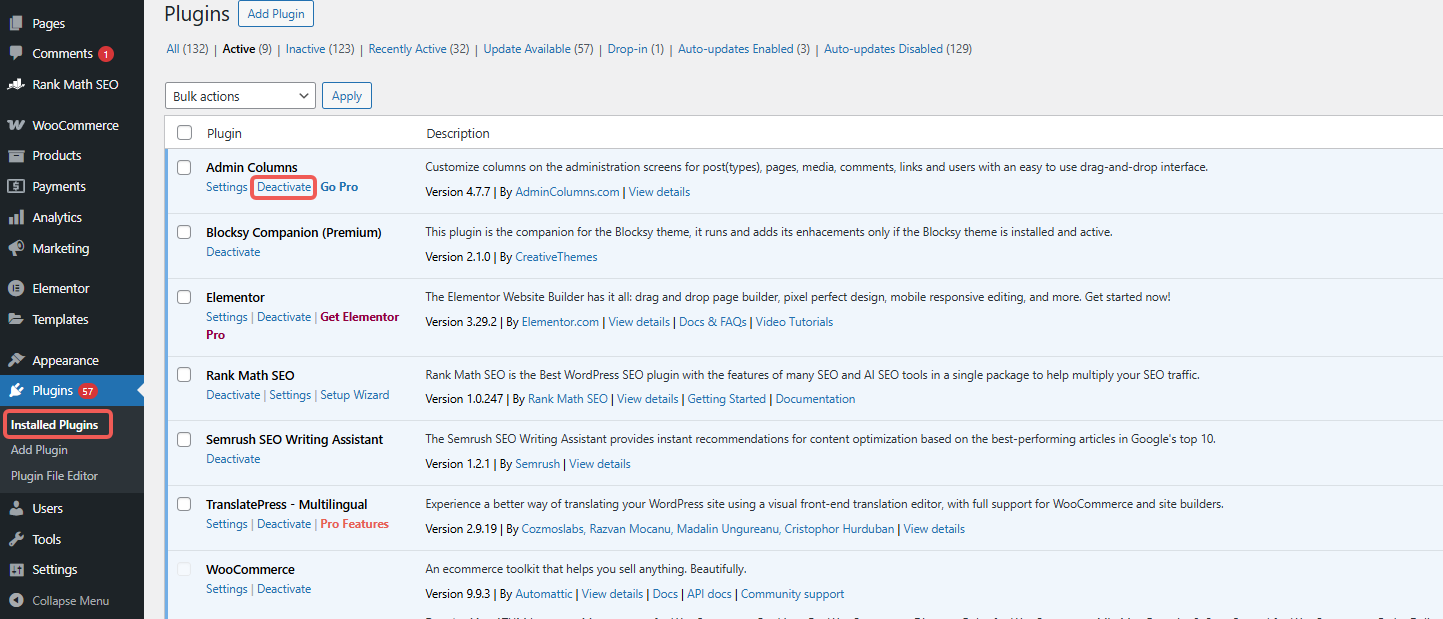Screen dimensions: 1443x619
Task: Click the Tools wrench icon
Action: (15, 539)
